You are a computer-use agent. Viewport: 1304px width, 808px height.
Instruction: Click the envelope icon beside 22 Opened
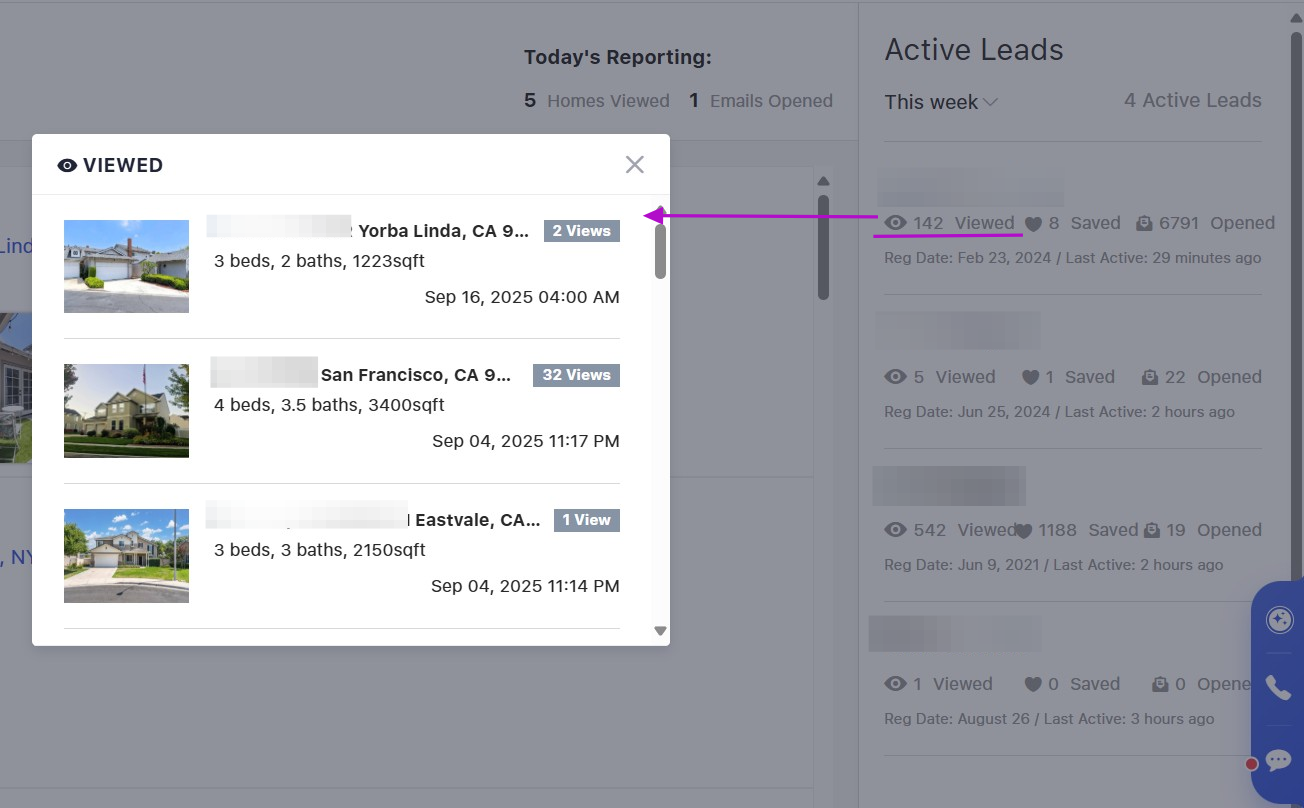pos(1150,377)
